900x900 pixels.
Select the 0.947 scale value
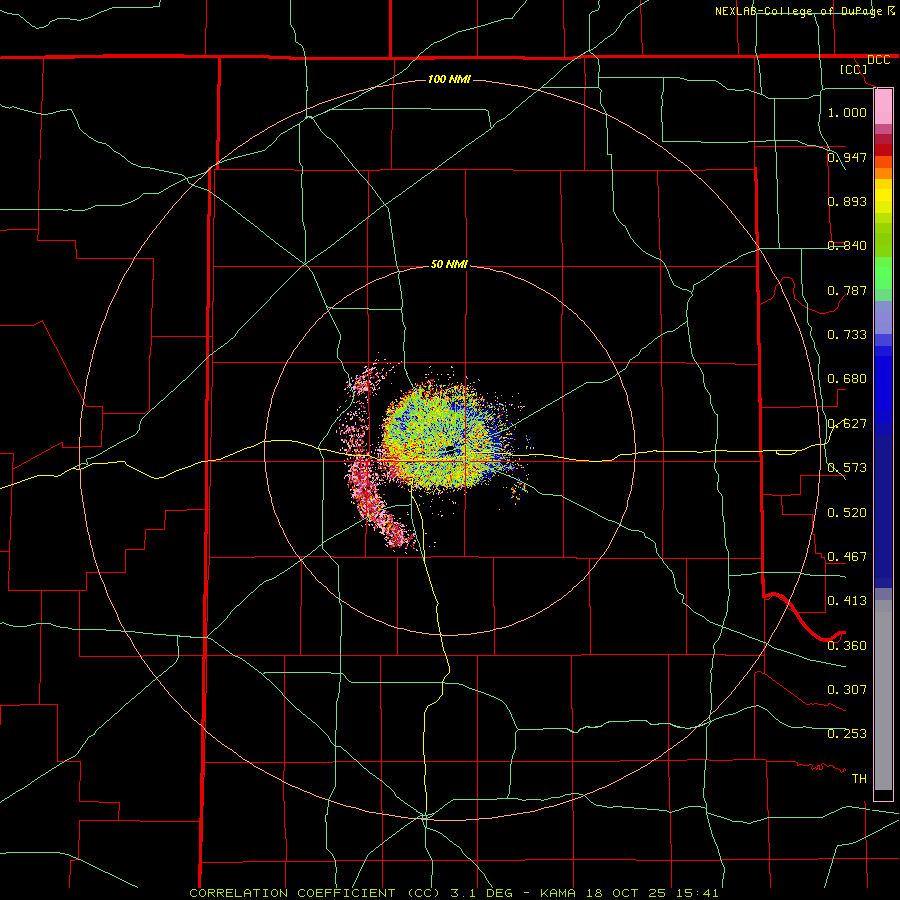pos(847,157)
